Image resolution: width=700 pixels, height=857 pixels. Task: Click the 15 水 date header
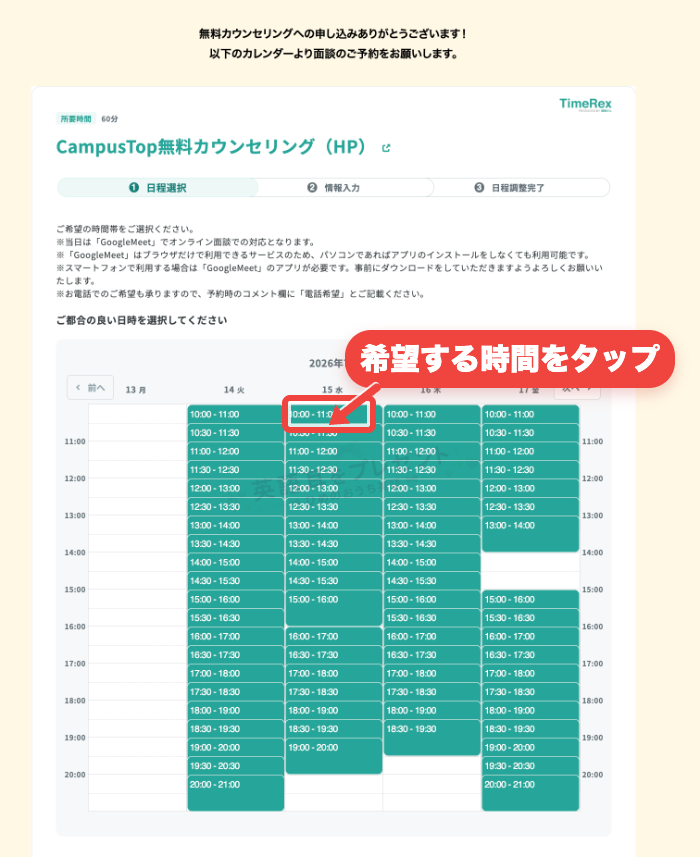tap(332, 390)
